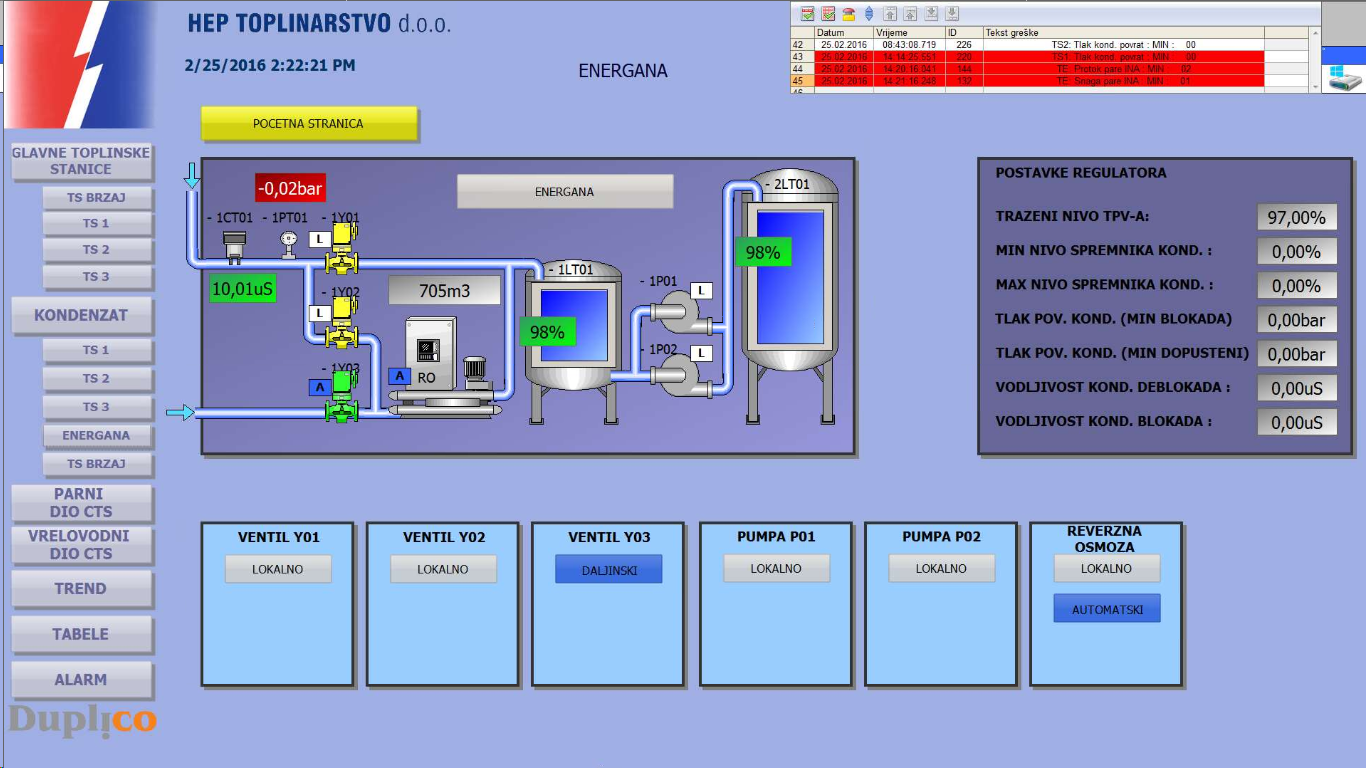The width and height of the screenshot is (1366, 768).
Task: Toggle VENTIL Y01 LOKALNO mode button
Action: tap(278, 569)
